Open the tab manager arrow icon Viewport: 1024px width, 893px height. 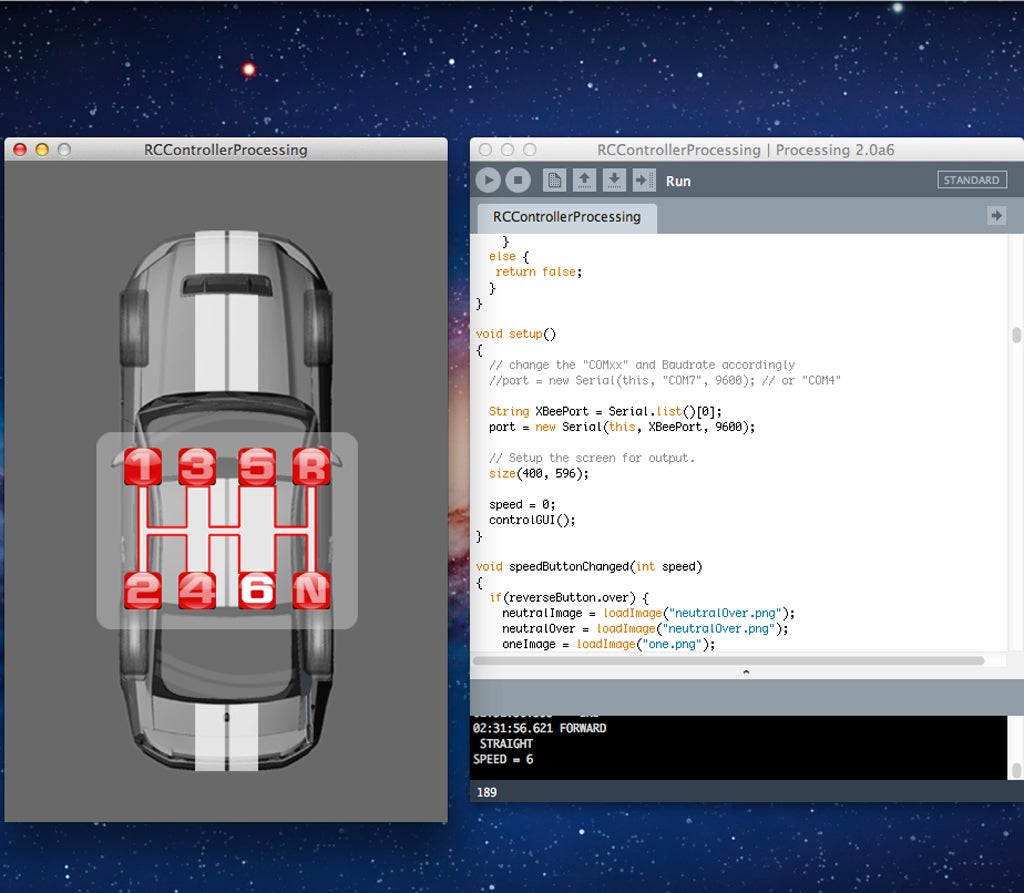[997, 216]
